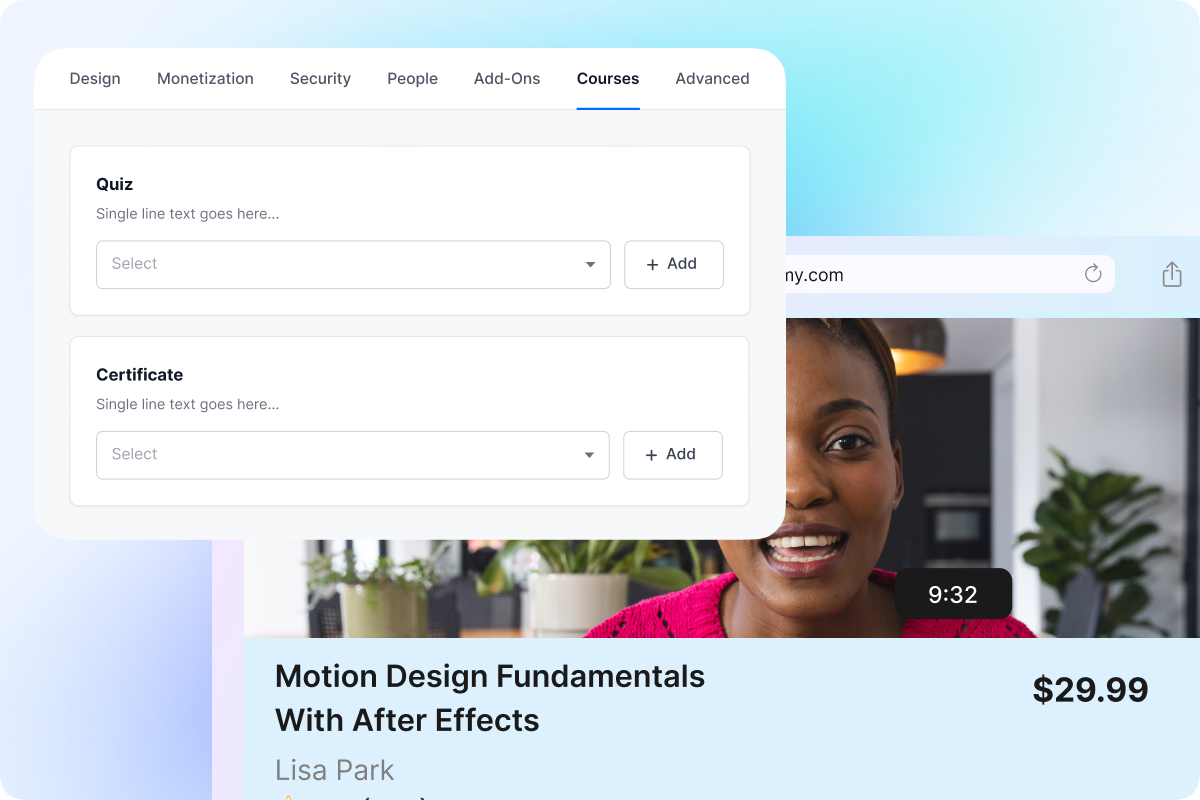This screenshot has width=1200, height=800.
Task: Click the Quiz single line description text
Action: [x=187, y=214]
